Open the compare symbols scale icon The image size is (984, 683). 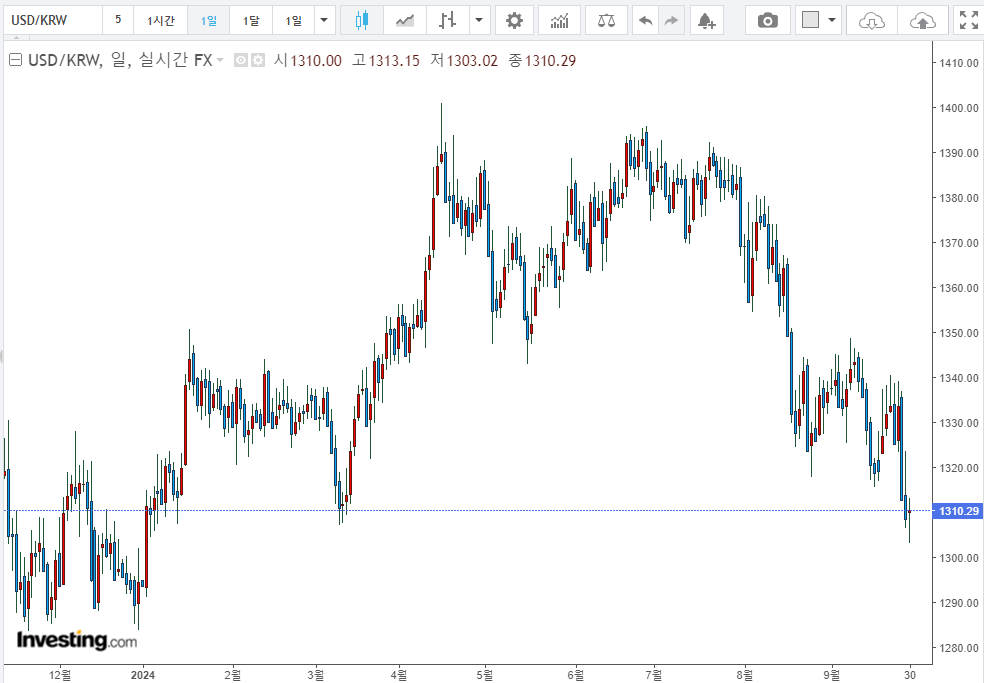click(x=606, y=21)
